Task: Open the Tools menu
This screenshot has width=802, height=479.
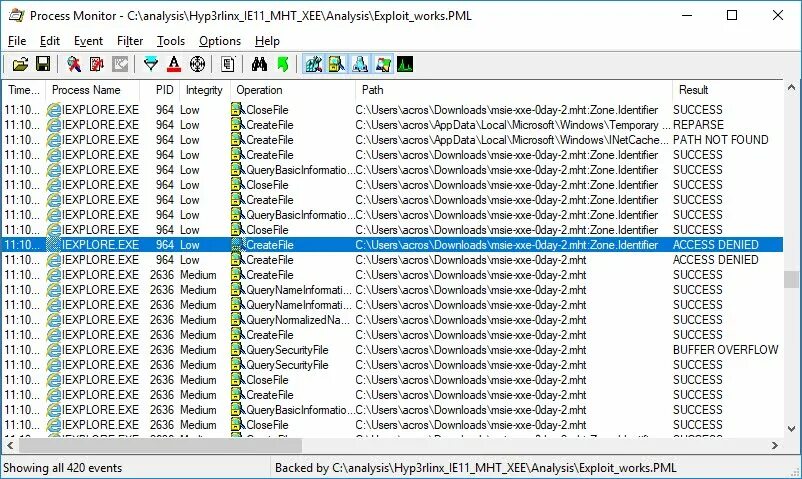Action: point(171,41)
